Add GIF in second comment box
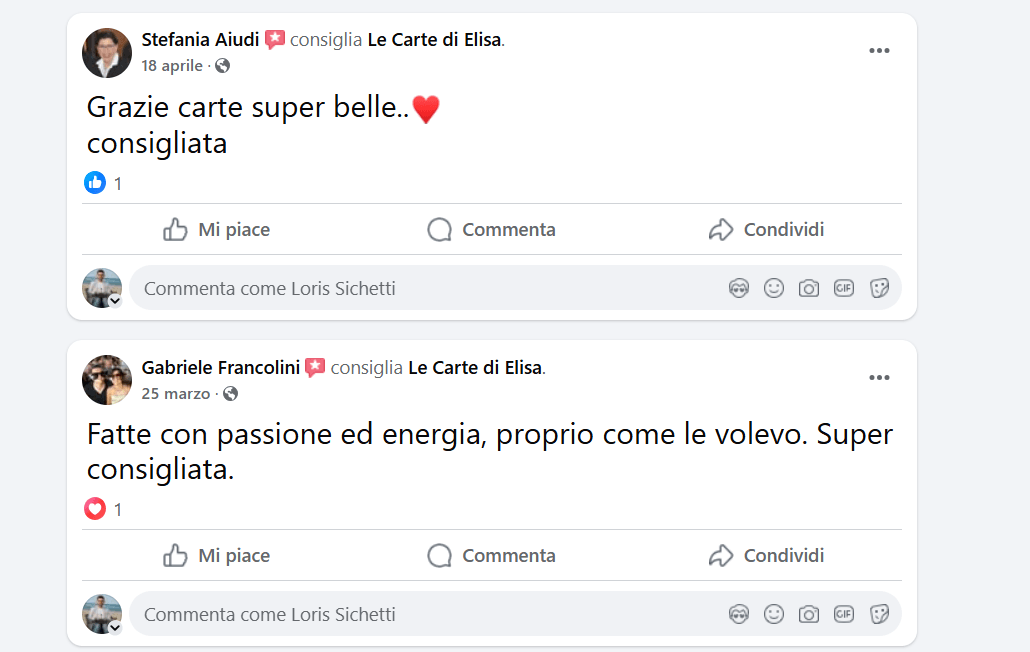Image resolution: width=1030 pixels, height=652 pixels. [844, 614]
